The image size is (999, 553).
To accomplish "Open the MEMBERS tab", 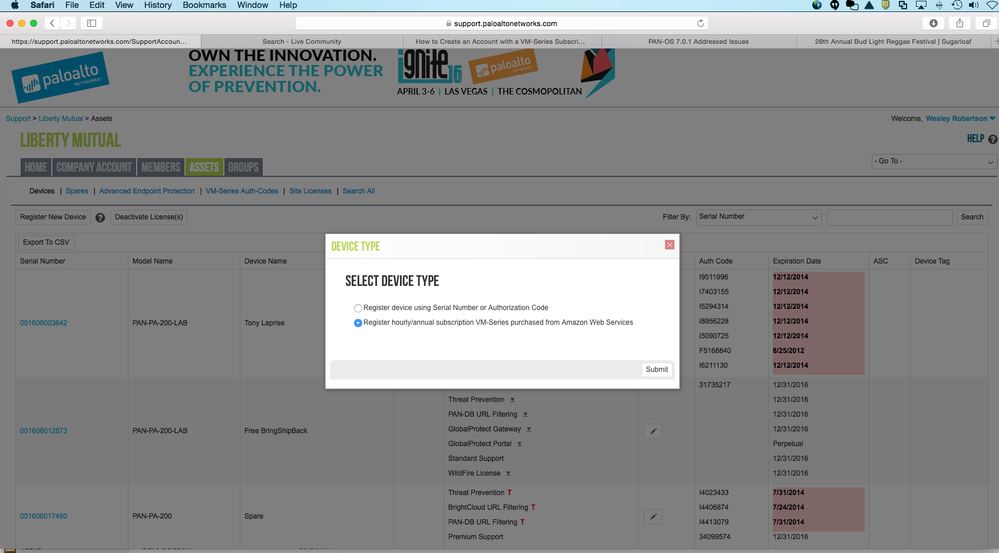I will tap(161, 168).
